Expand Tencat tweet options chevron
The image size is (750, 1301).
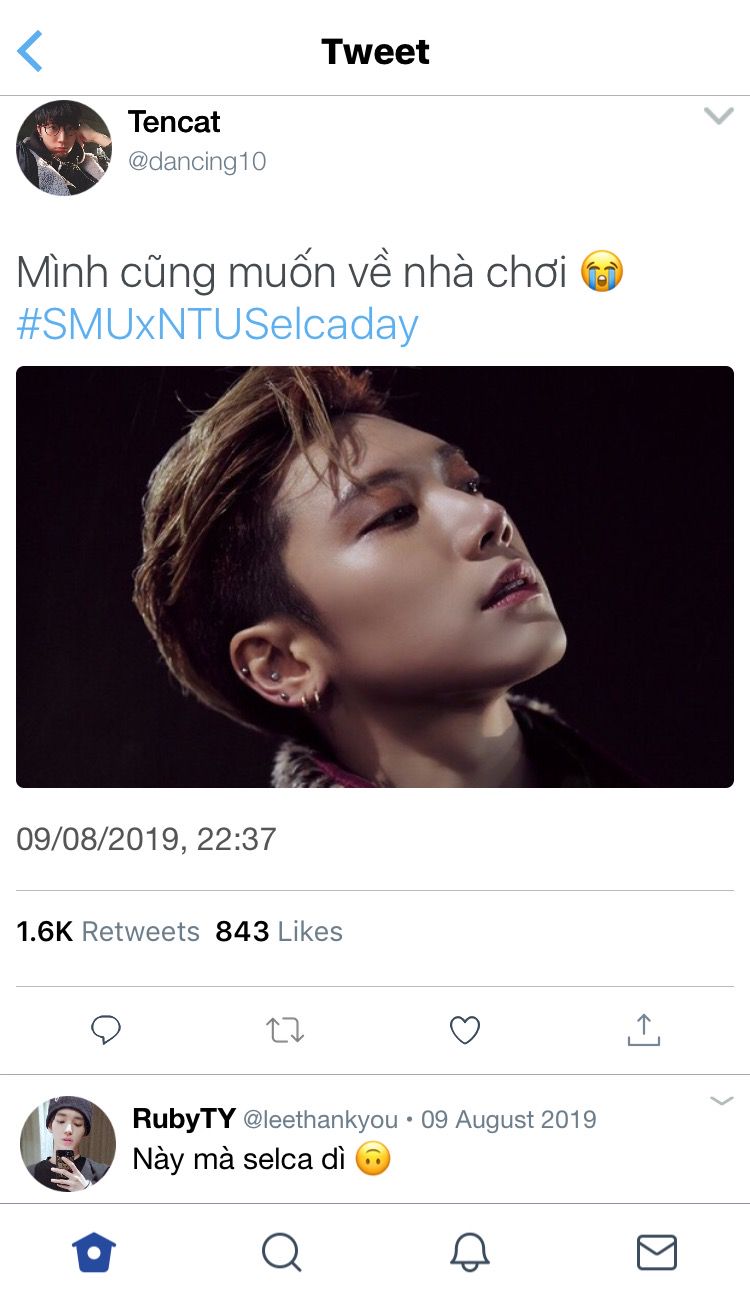point(718,117)
